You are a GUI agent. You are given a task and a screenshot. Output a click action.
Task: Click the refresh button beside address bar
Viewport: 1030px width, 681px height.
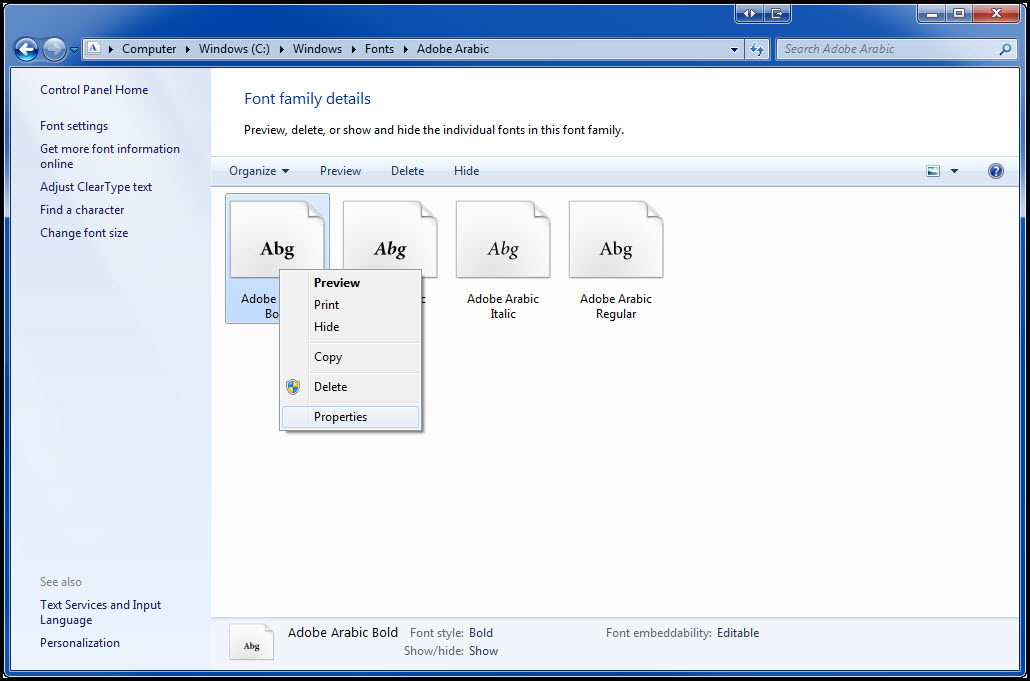[x=758, y=49]
